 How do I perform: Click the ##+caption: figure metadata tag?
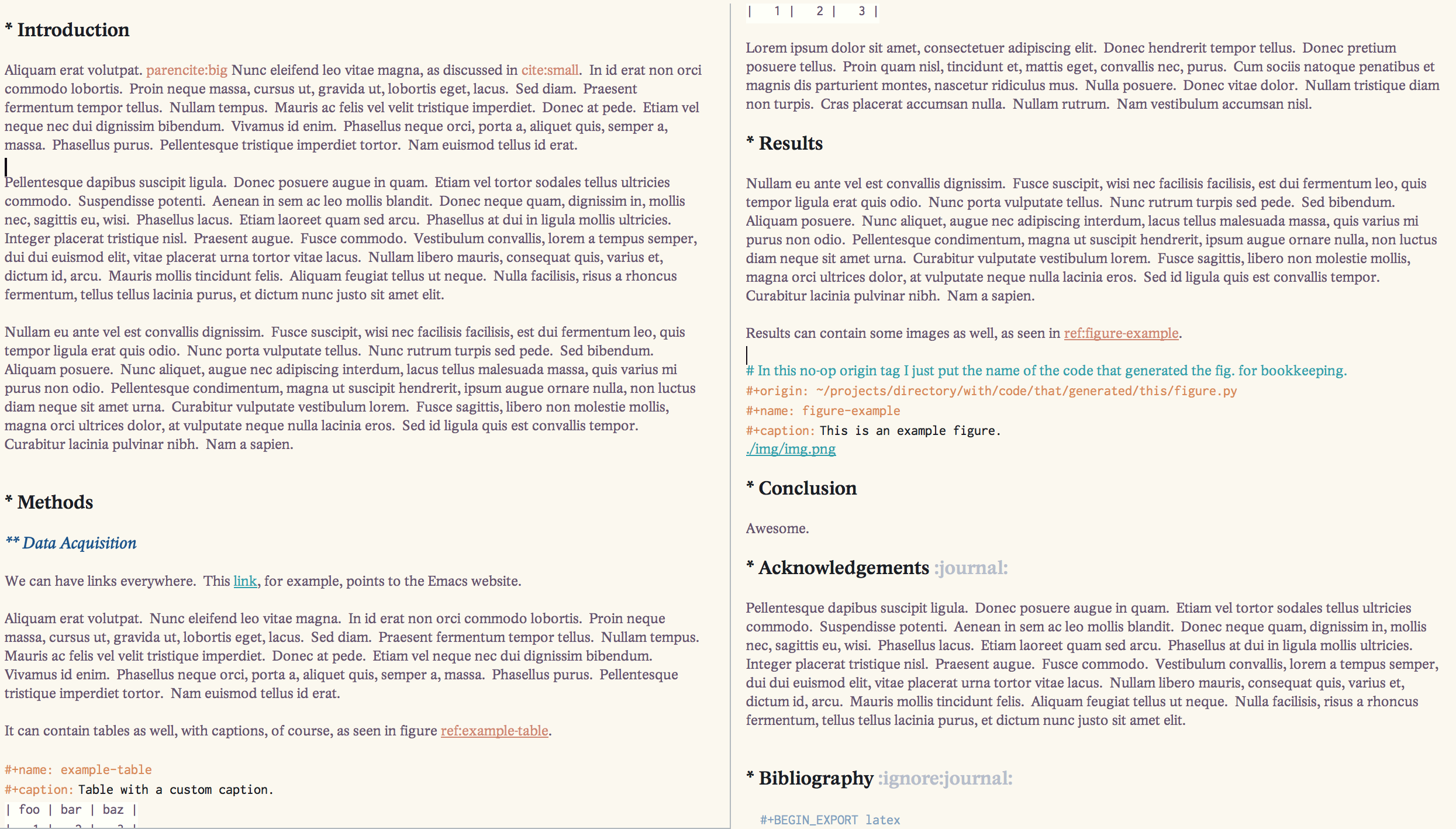coord(780,430)
